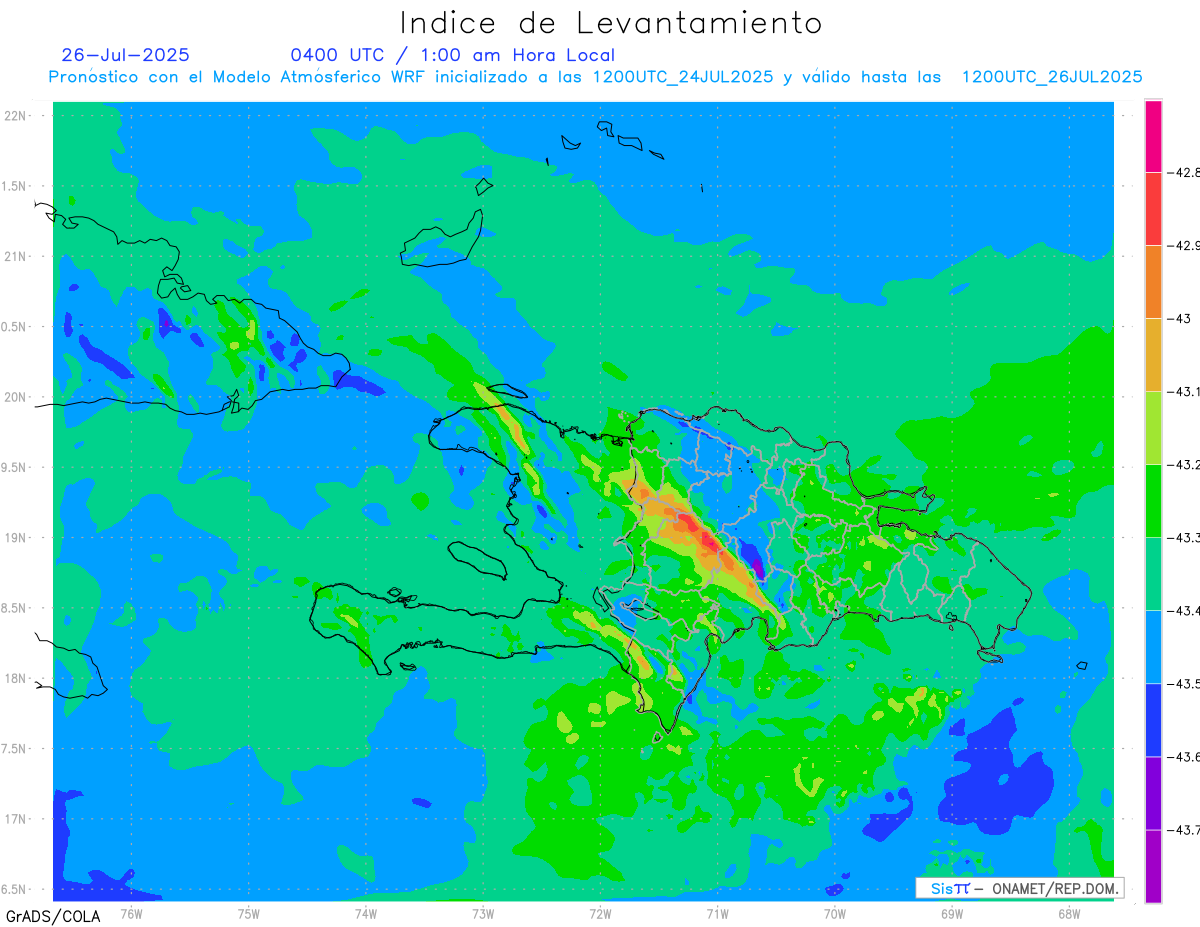Select the violet swatch at the bottom of the legend
This screenshot has height=927, width=1200.
pos(1153,866)
